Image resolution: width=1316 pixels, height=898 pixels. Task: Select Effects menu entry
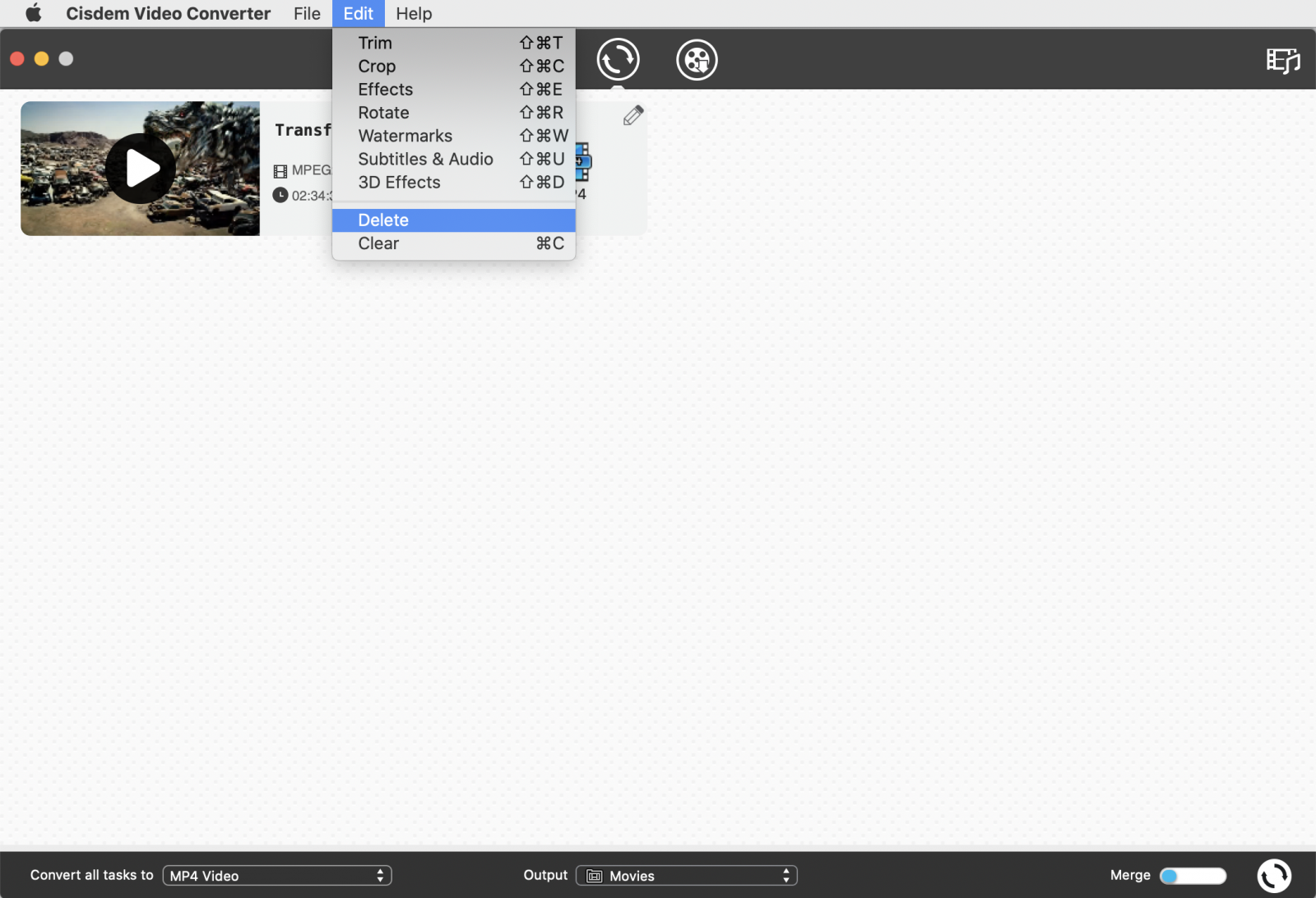click(453, 89)
